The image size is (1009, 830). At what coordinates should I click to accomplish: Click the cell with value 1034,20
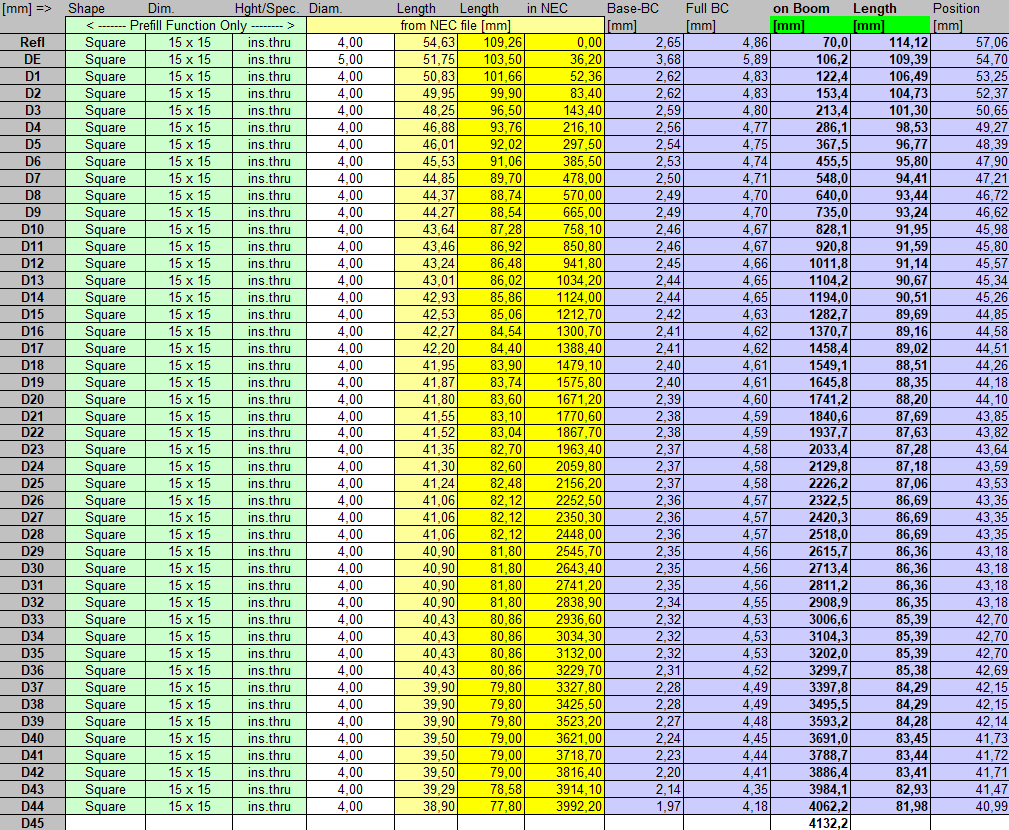tap(564, 281)
